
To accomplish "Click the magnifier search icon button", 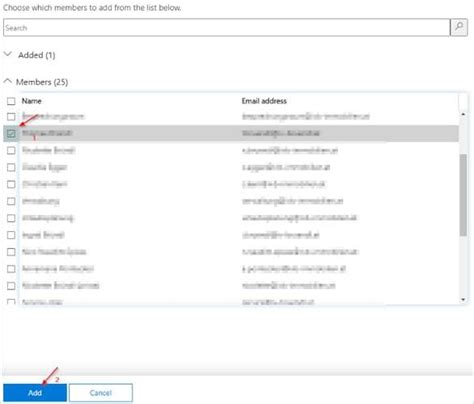I will (x=459, y=27).
